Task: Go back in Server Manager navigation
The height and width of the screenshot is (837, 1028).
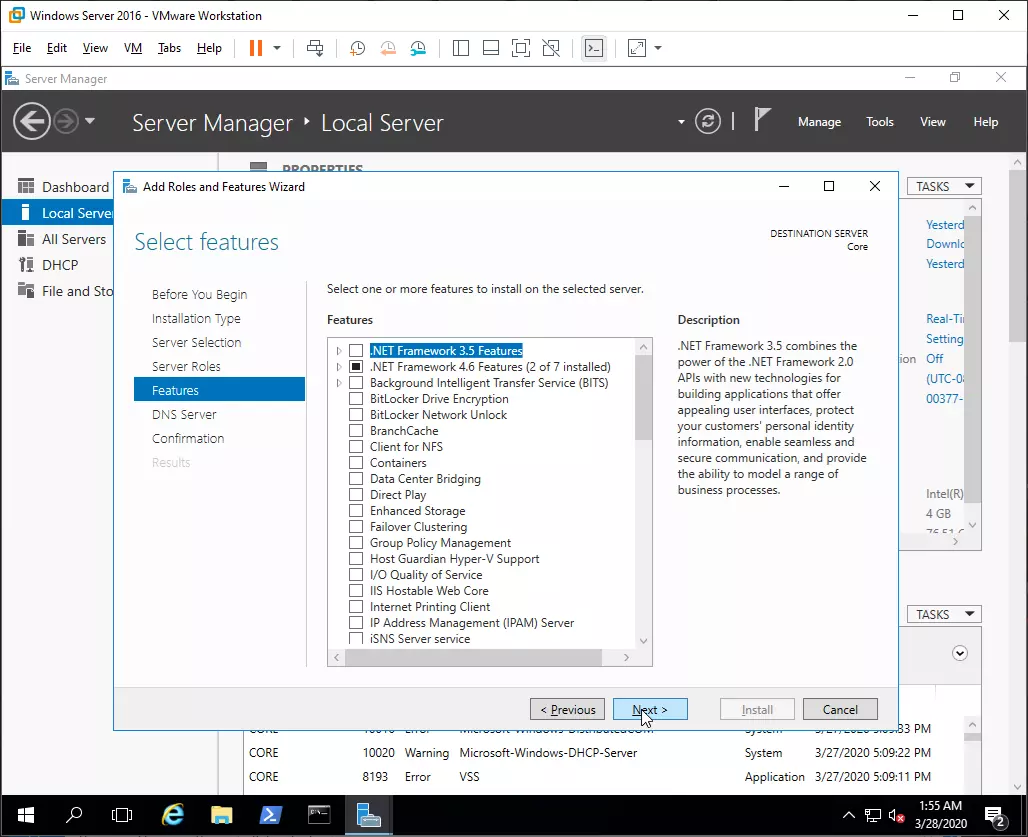Action: click(x=31, y=121)
